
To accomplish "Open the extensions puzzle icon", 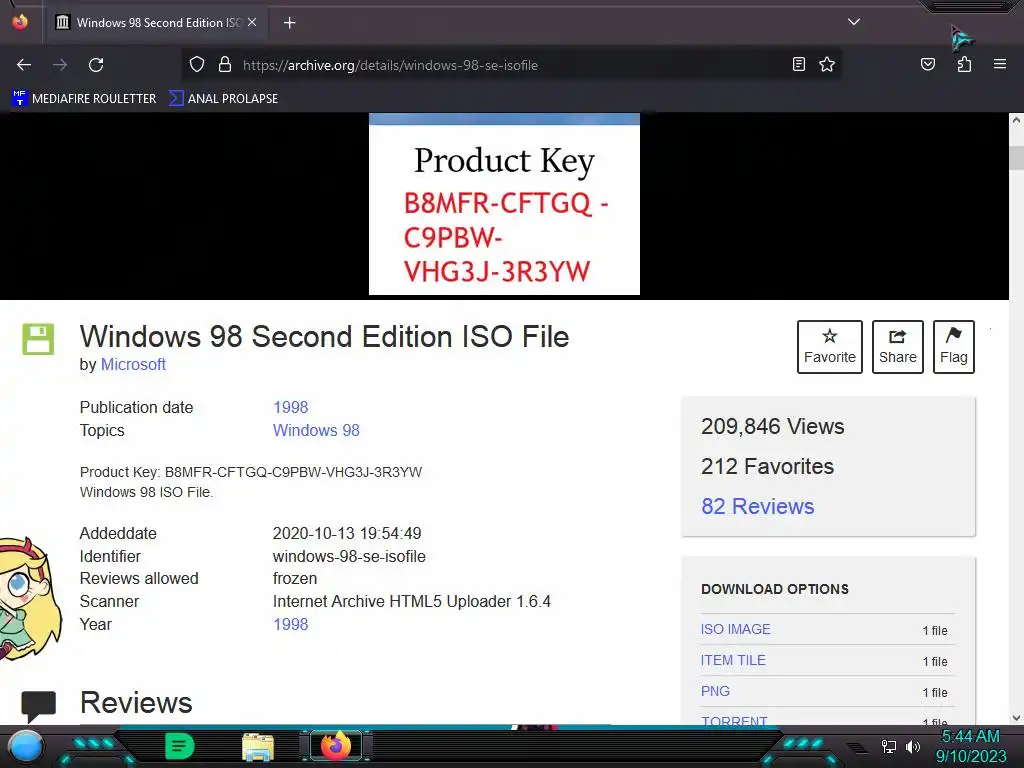I will [x=964, y=64].
